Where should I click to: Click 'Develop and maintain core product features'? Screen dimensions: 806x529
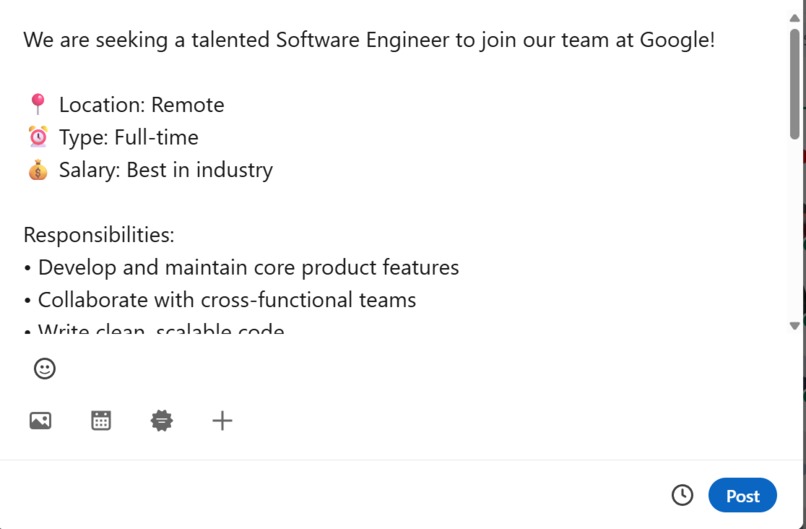point(248,267)
